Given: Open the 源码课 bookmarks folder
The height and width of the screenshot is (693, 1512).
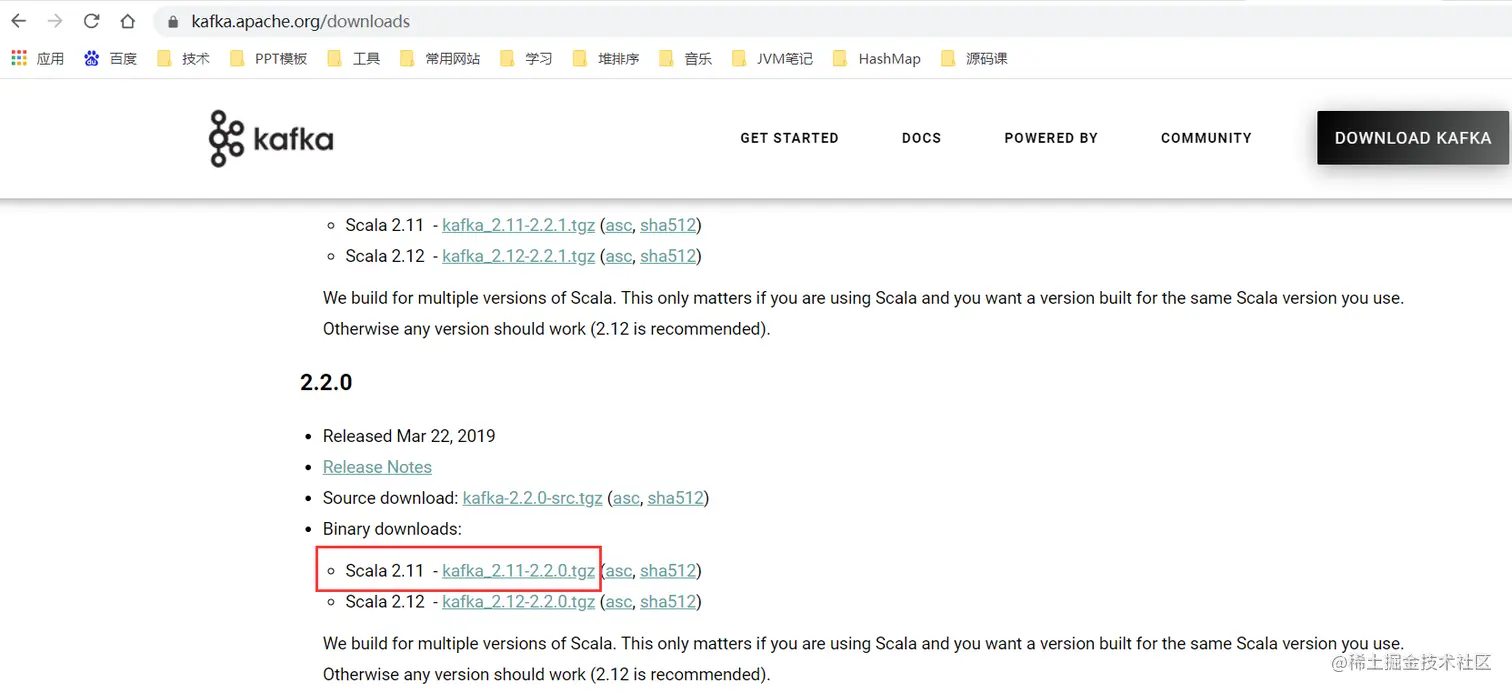Looking at the screenshot, I should 974,59.
